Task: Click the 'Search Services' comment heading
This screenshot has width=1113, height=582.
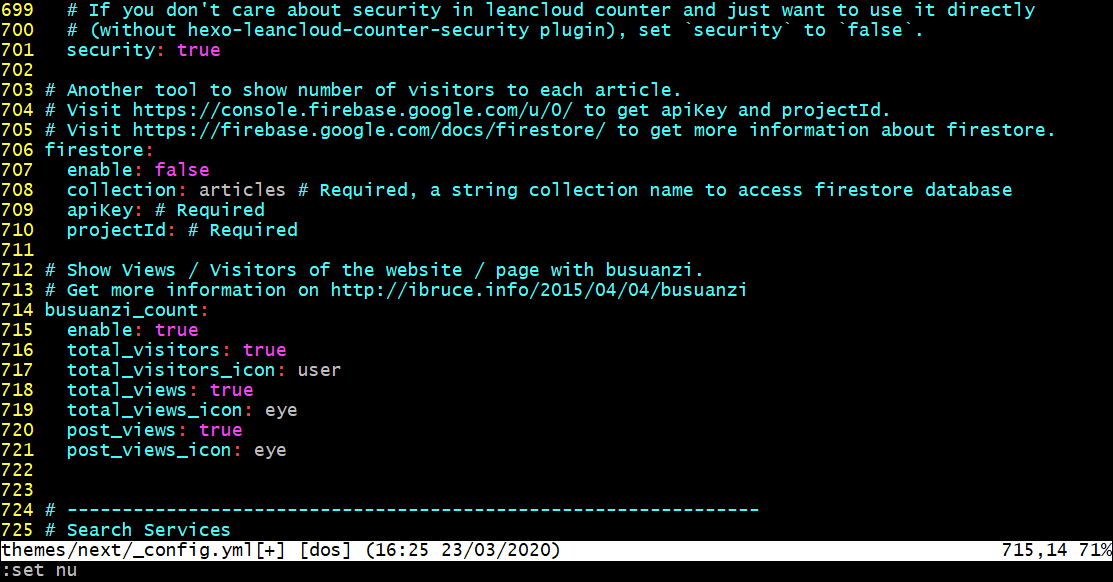Action: (148, 530)
